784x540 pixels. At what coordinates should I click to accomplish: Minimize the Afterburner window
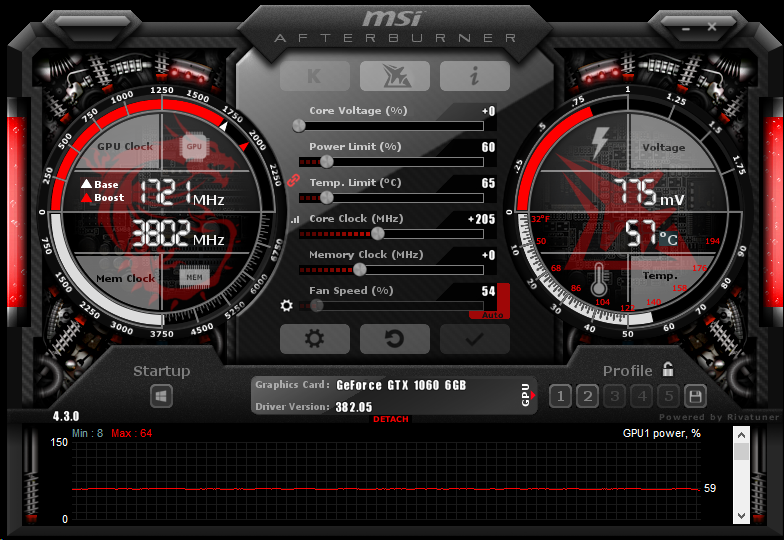(686, 28)
